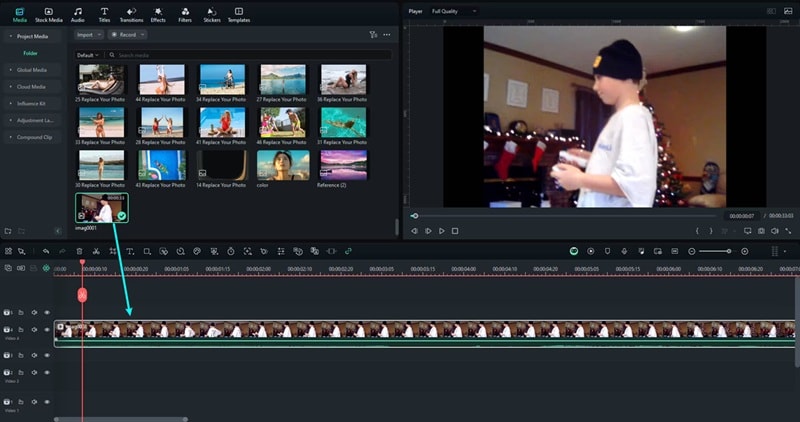The width and height of the screenshot is (800, 422).
Task: Open the Record dropdown
Action: [x=127, y=35]
